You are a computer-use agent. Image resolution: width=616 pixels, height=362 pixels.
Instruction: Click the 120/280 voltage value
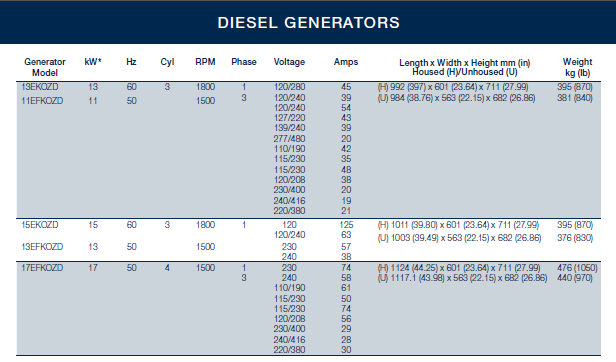(x=290, y=87)
